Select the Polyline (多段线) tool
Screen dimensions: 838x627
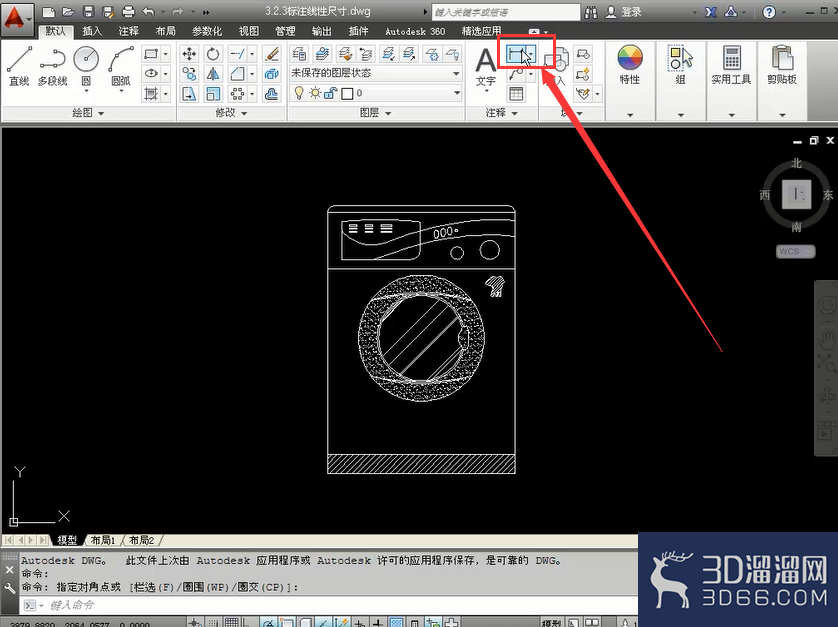pos(52,66)
